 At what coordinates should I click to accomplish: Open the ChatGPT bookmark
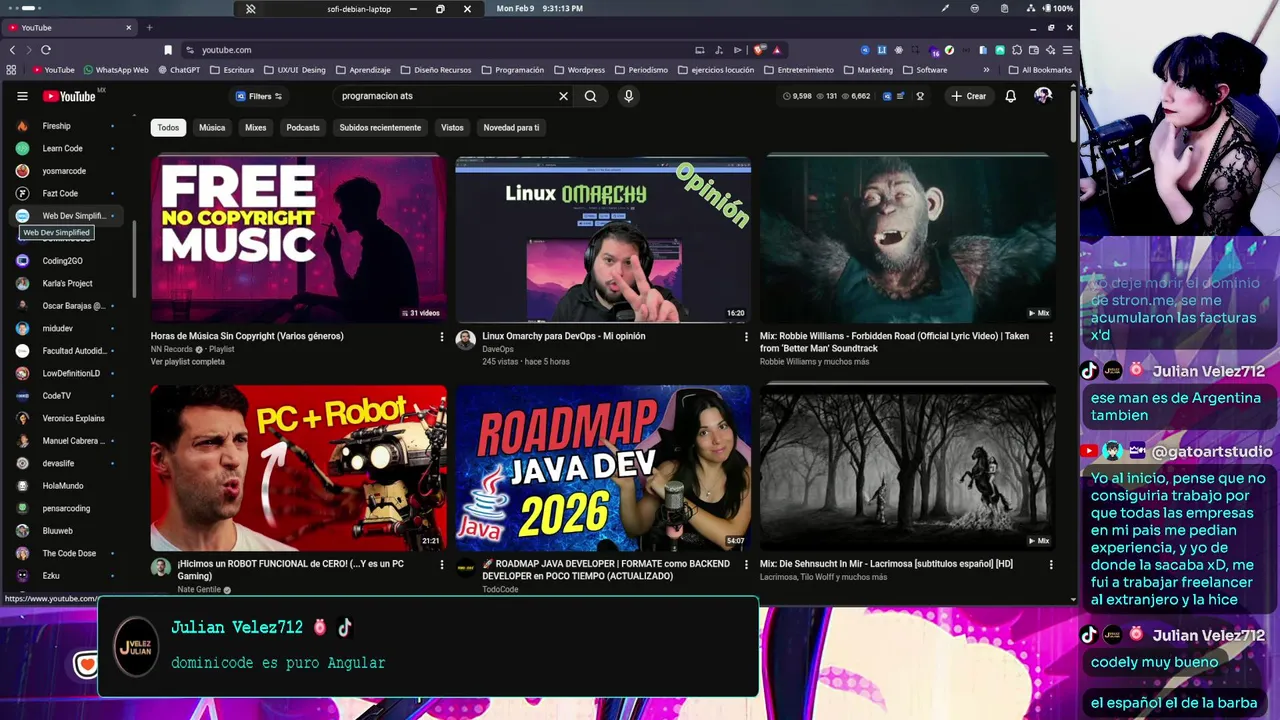click(x=178, y=70)
